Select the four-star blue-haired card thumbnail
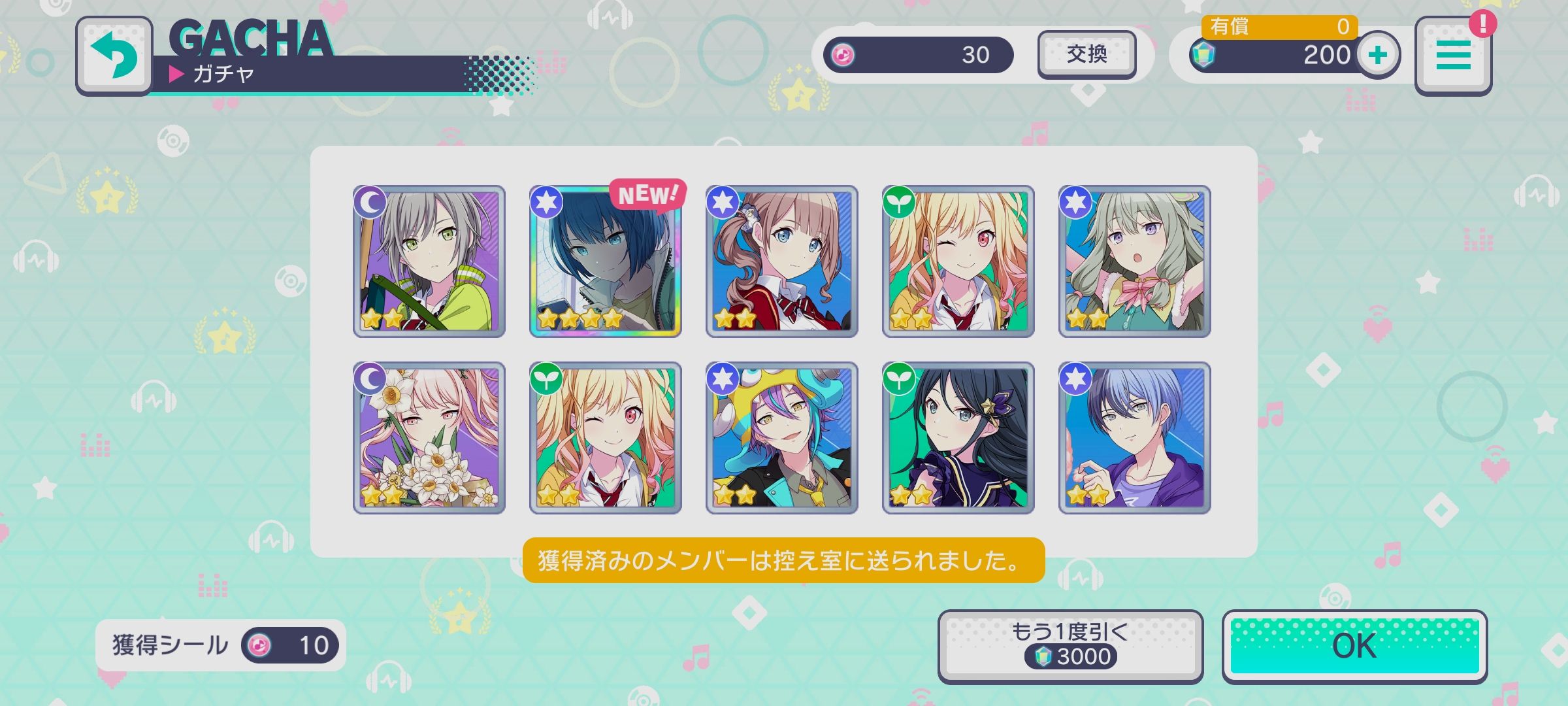This screenshot has width=1568, height=706. 605,261
